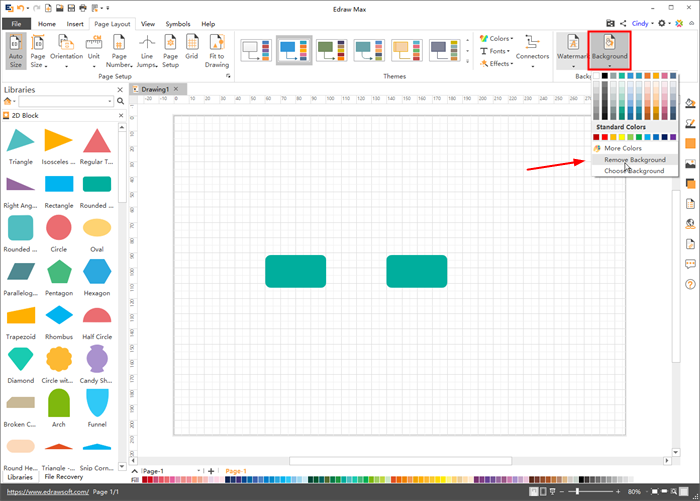Open the comments panel icon on right

click(x=690, y=264)
